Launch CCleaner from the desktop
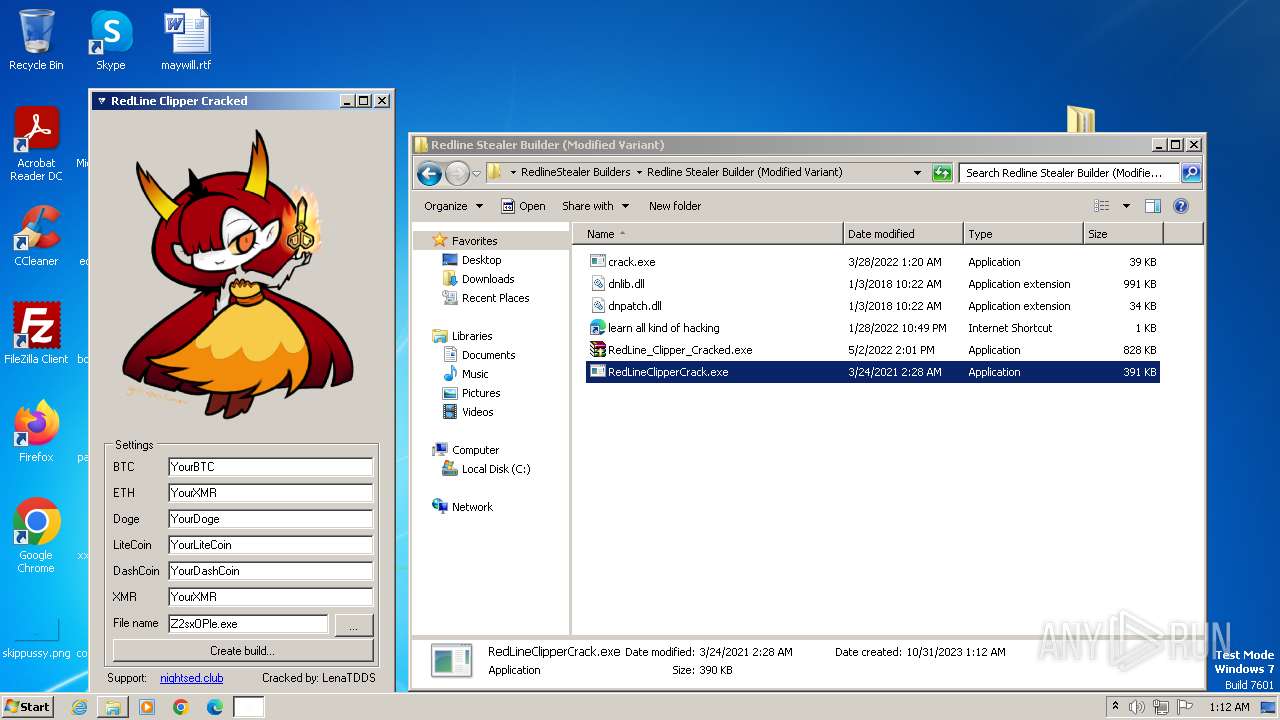 pyautogui.click(x=36, y=236)
